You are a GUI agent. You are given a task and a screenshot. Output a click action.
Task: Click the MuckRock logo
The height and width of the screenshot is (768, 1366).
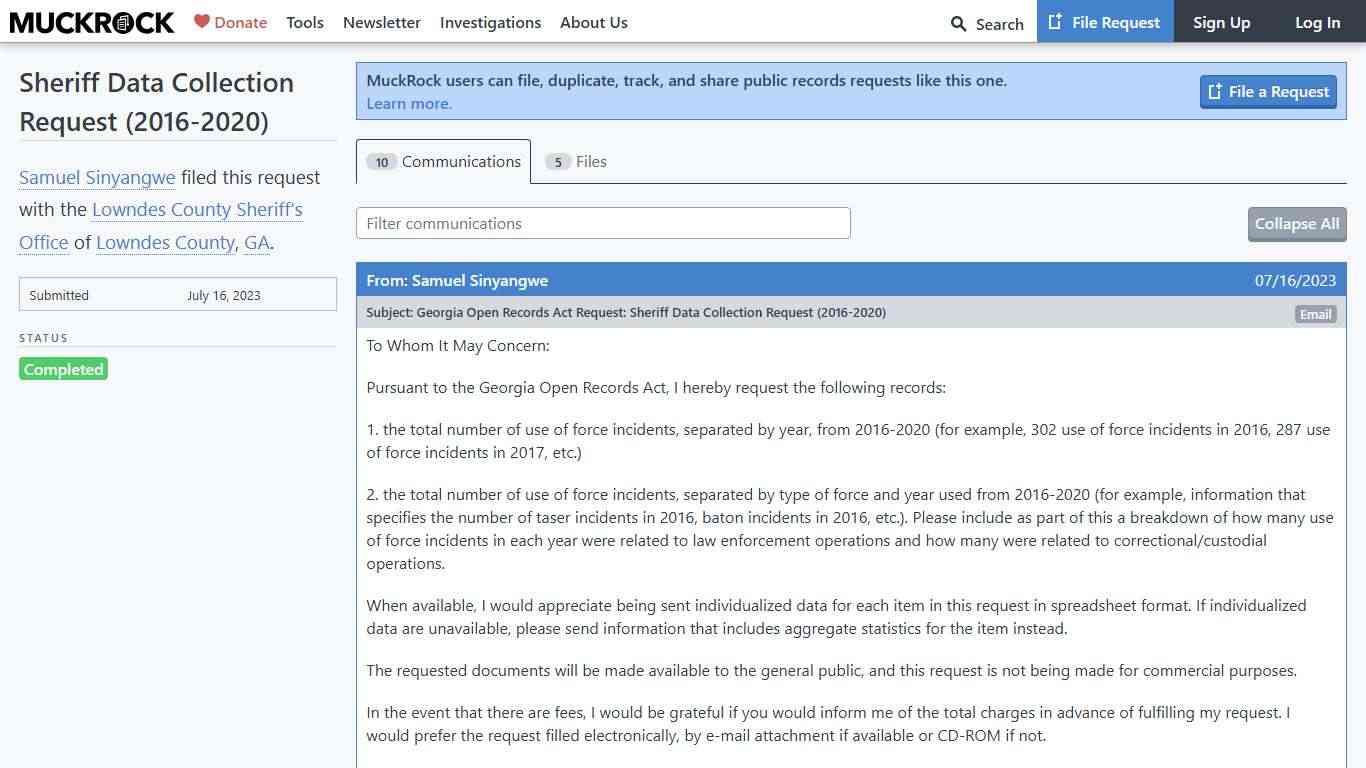92,22
